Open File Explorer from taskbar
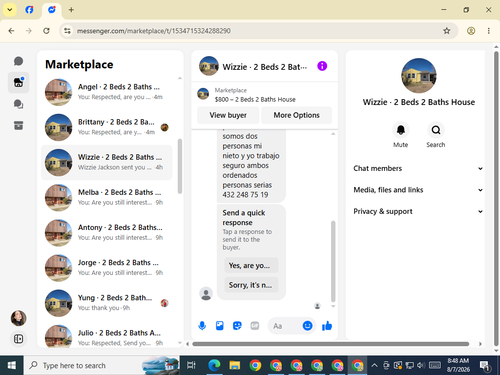This screenshot has height=375, width=500. coord(235,365)
